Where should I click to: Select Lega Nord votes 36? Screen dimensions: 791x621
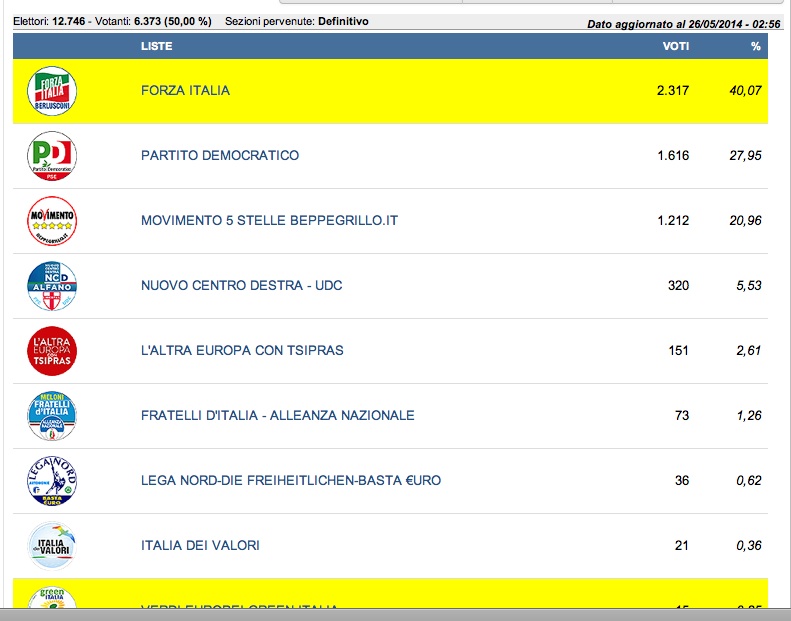[682, 481]
